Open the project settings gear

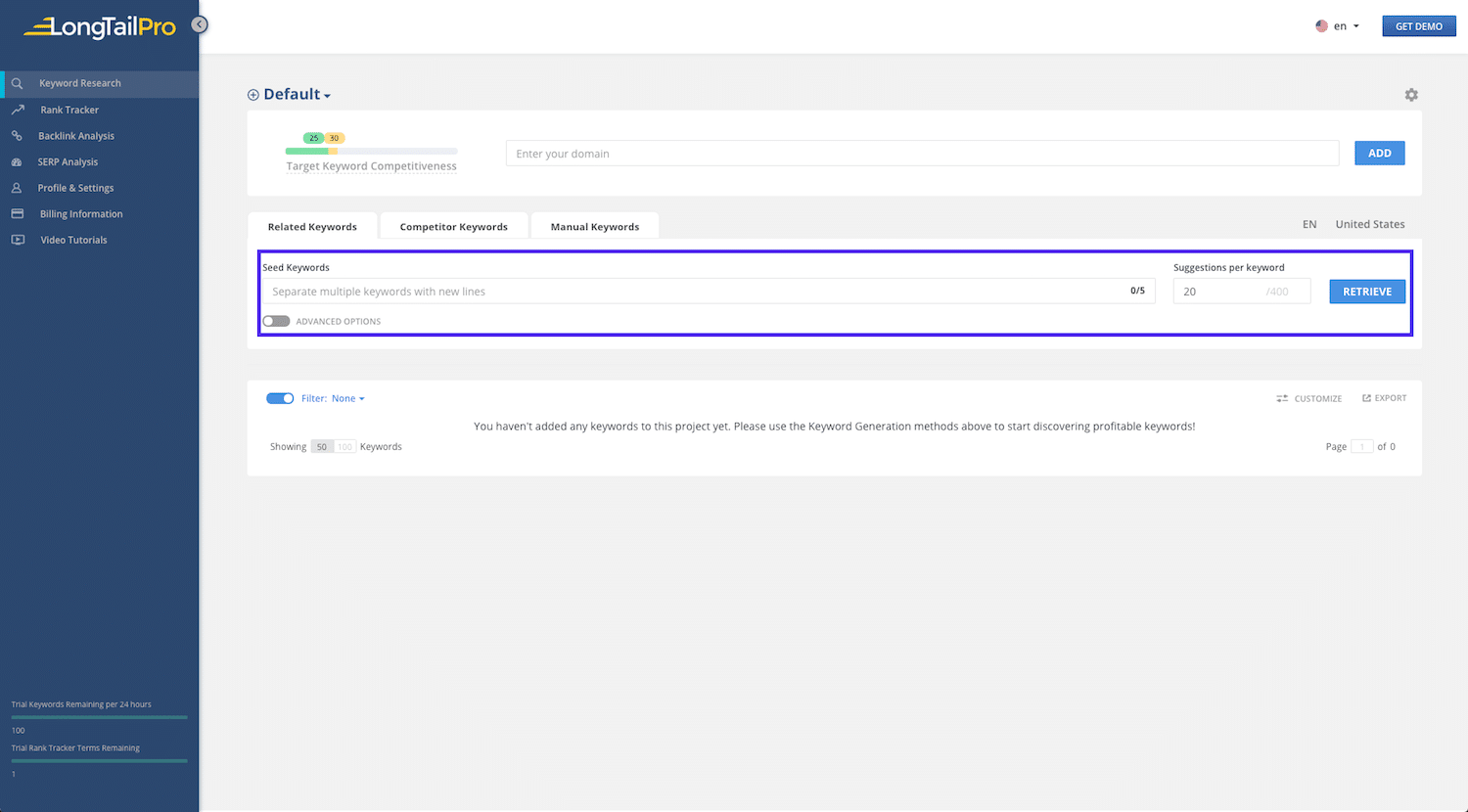(x=1410, y=94)
